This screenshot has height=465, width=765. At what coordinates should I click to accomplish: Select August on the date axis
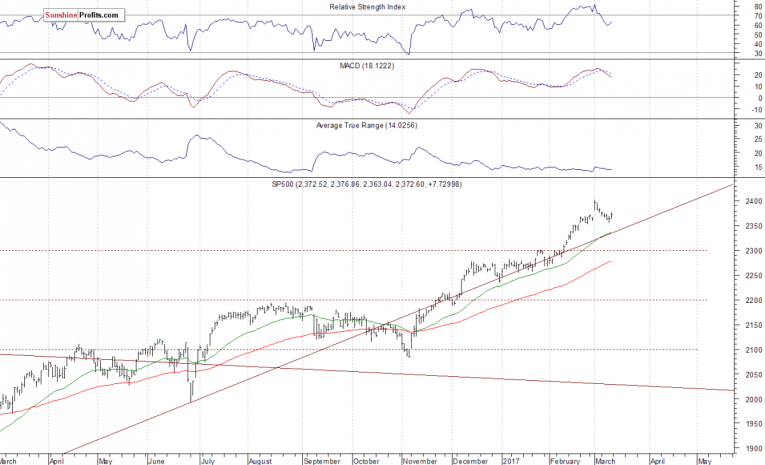261,460
